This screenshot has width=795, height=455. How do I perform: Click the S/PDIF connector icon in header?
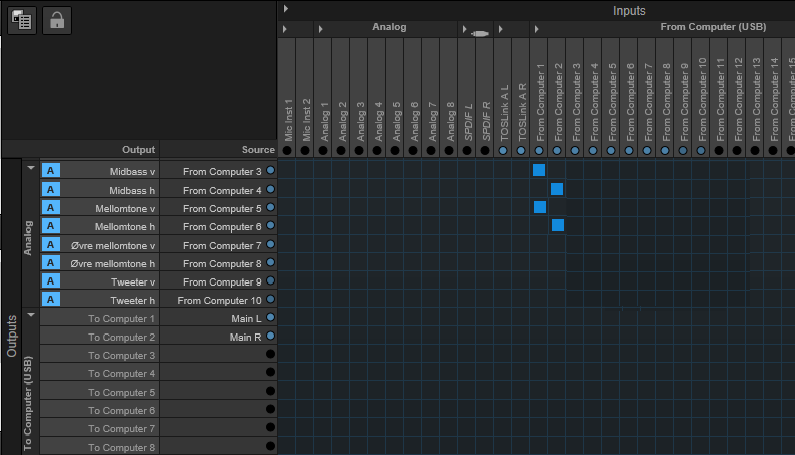click(x=479, y=34)
